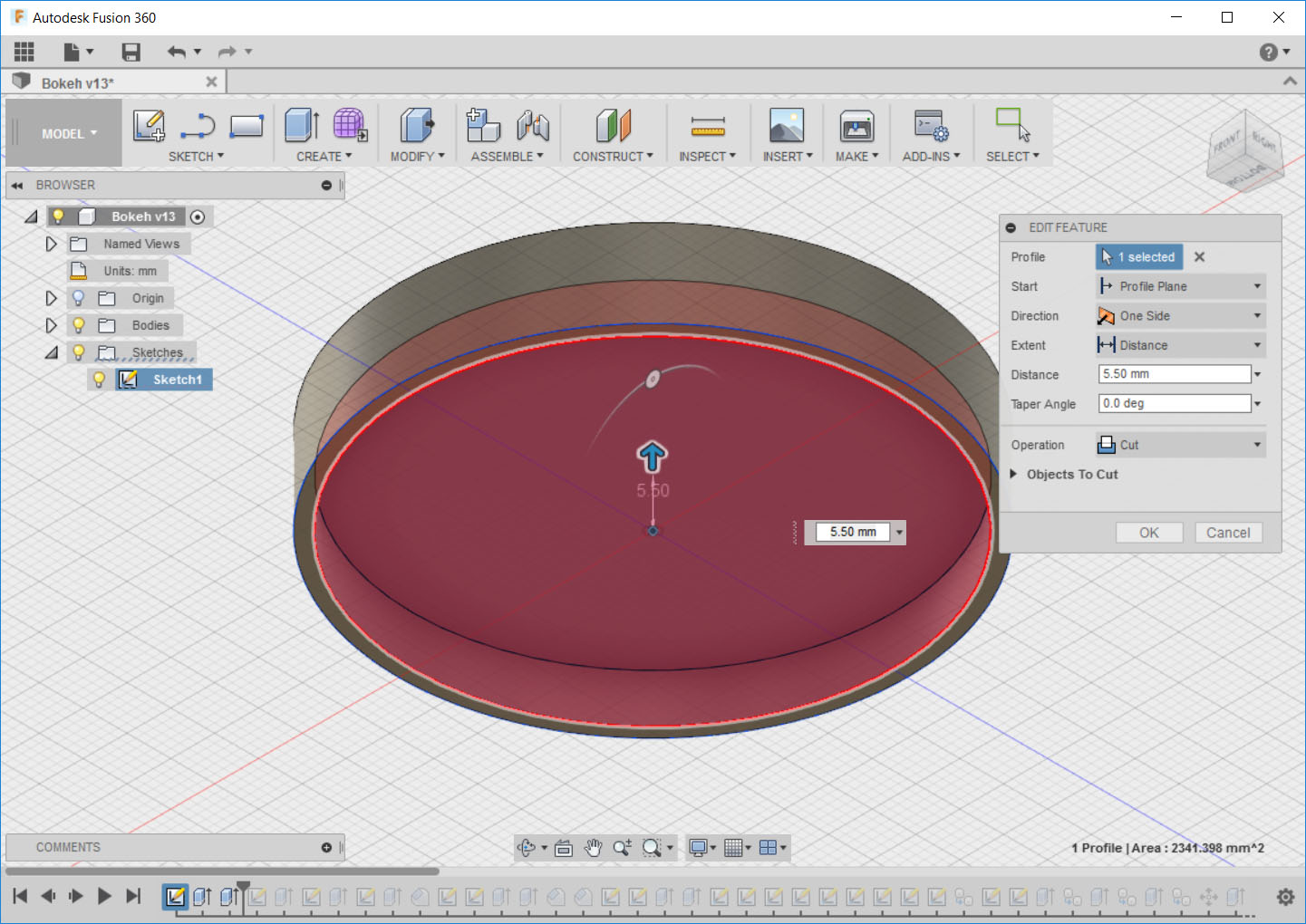
Task: Select the Pan hand tool
Action: [x=593, y=848]
